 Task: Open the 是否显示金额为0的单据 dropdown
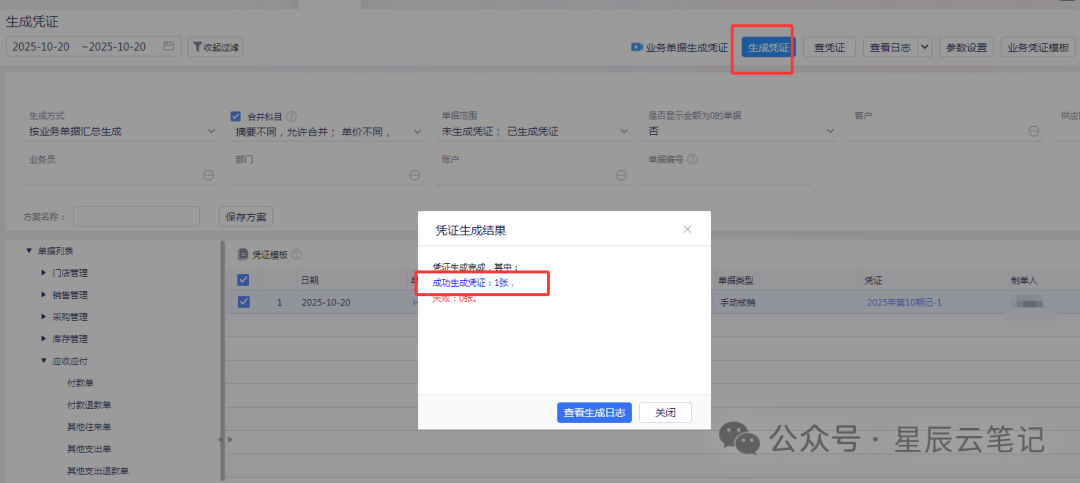coord(740,131)
